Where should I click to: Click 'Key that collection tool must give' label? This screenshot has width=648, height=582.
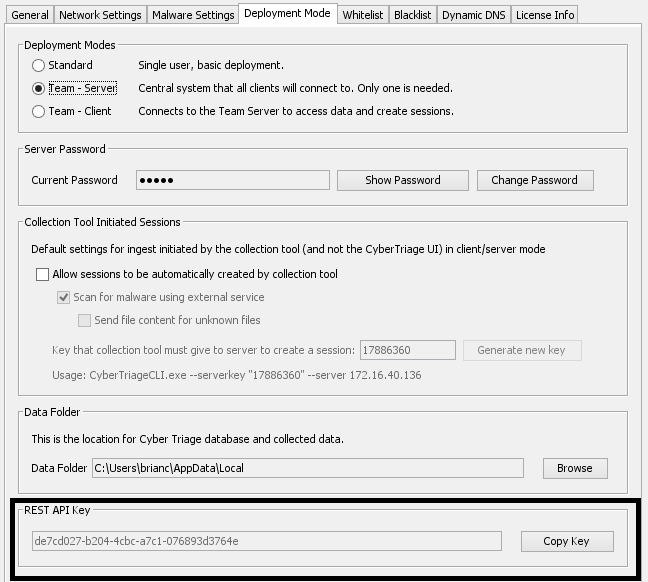click(x=203, y=351)
